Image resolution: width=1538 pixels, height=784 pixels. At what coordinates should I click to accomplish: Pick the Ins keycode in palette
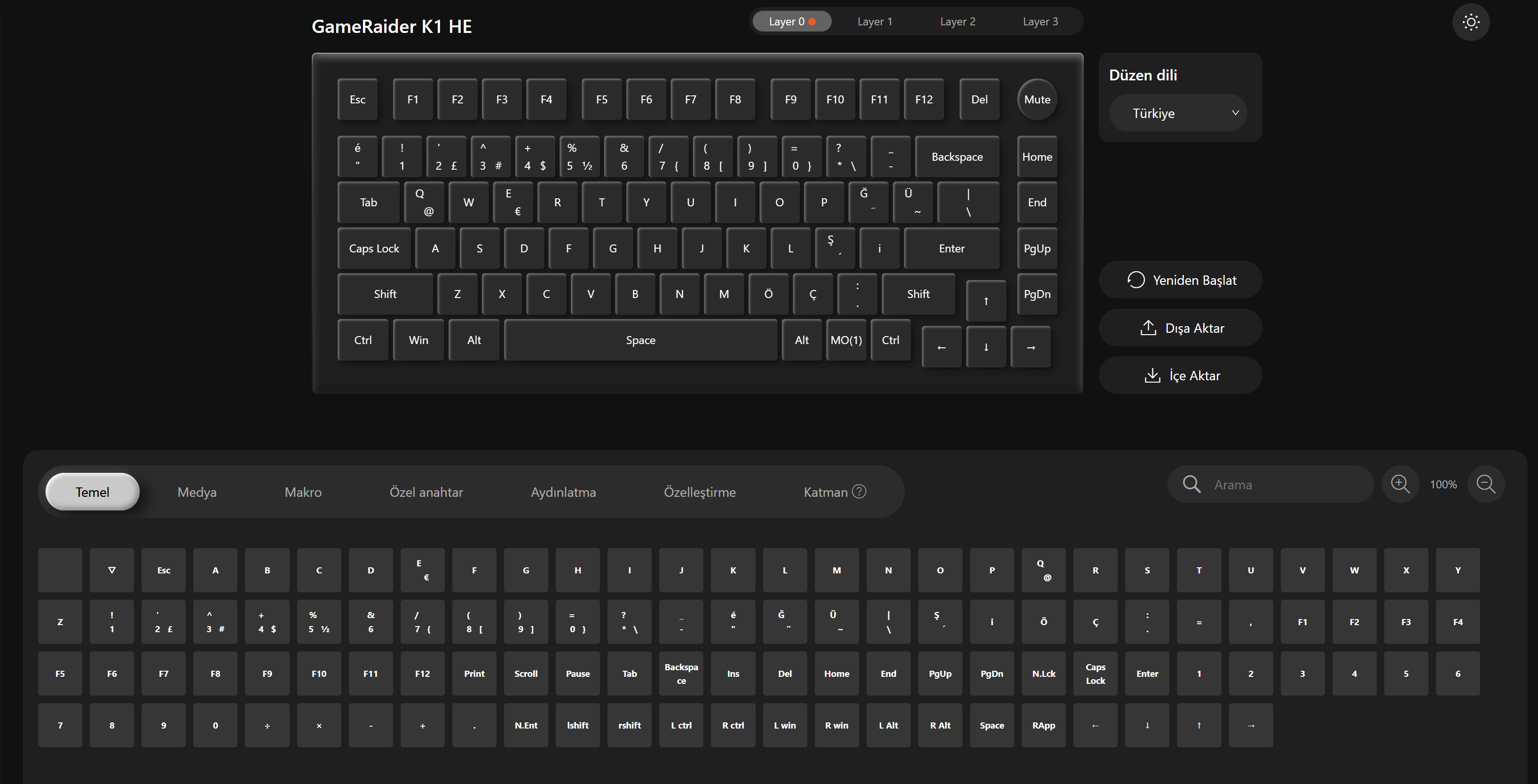733,674
